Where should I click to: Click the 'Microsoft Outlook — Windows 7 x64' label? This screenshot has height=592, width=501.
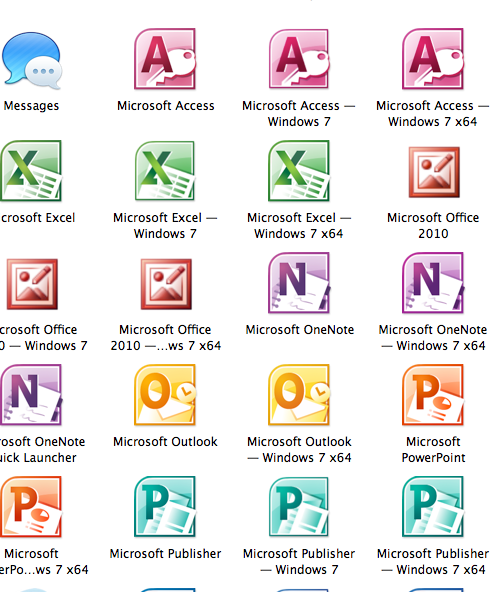tap(299, 450)
